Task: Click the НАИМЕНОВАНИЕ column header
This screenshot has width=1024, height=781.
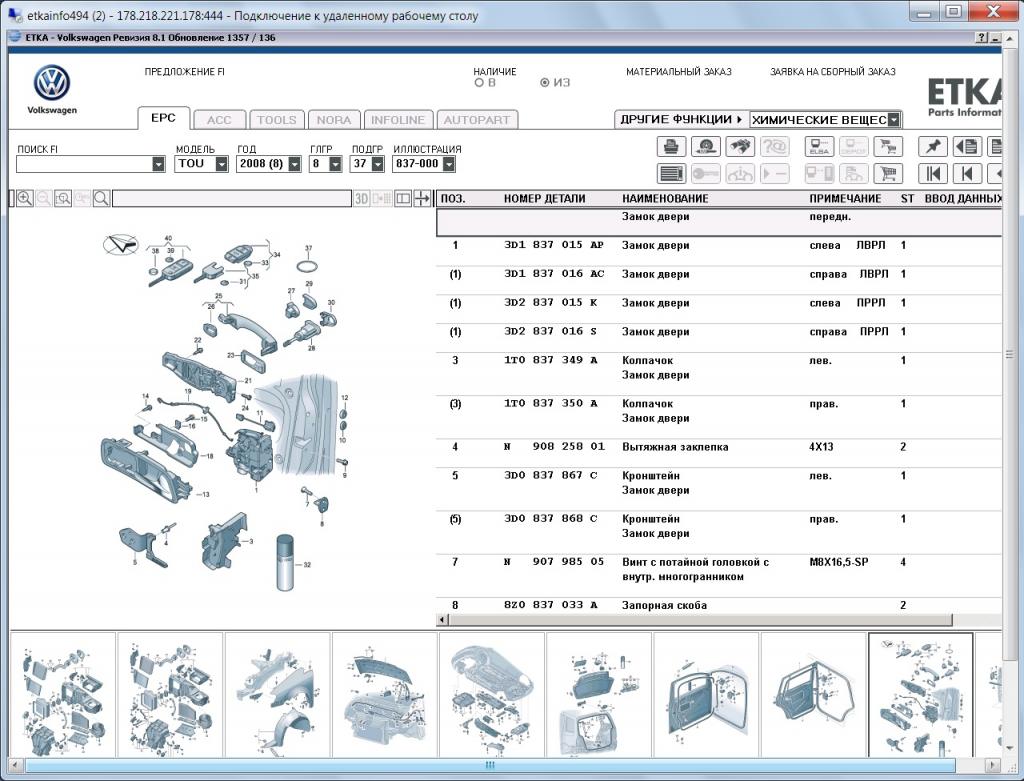Action: [x=665, y=199]
